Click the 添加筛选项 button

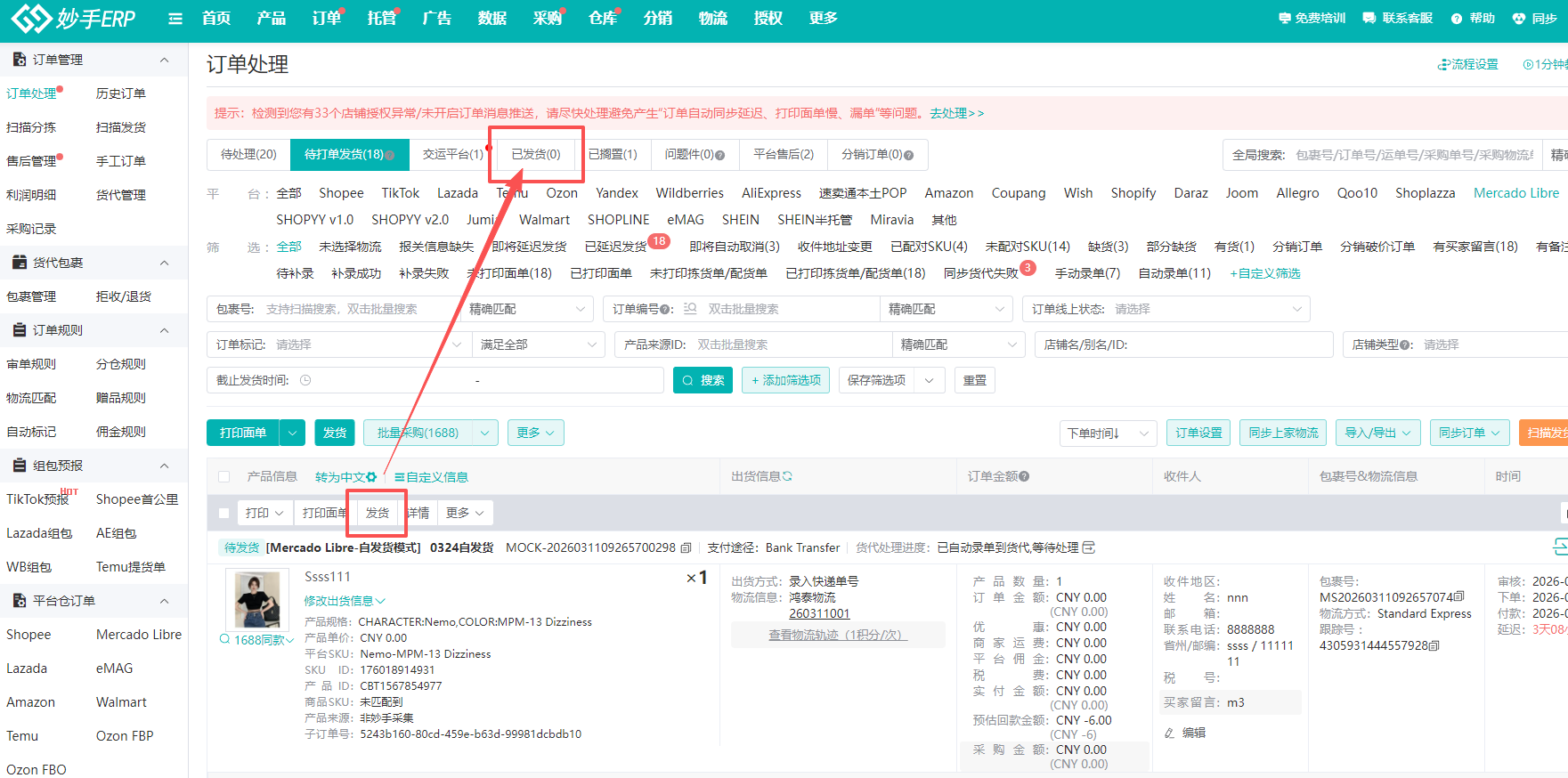(x=785, y=380)
